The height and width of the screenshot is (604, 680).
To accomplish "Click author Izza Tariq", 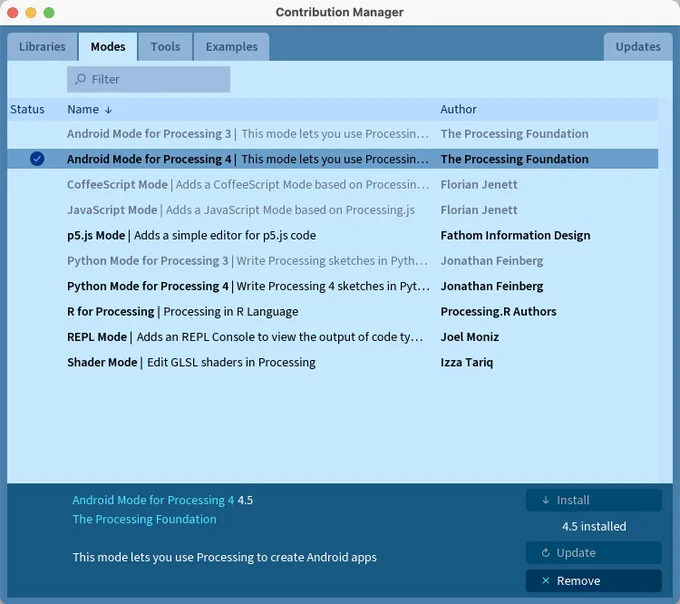I will coord(467,362).
